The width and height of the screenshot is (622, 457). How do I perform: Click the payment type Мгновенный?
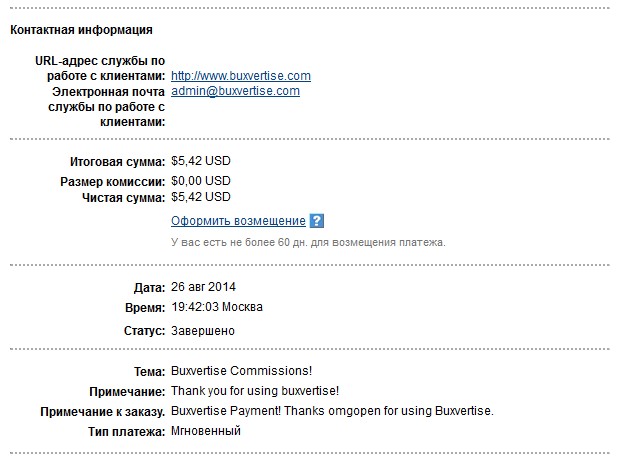point(206,431)
